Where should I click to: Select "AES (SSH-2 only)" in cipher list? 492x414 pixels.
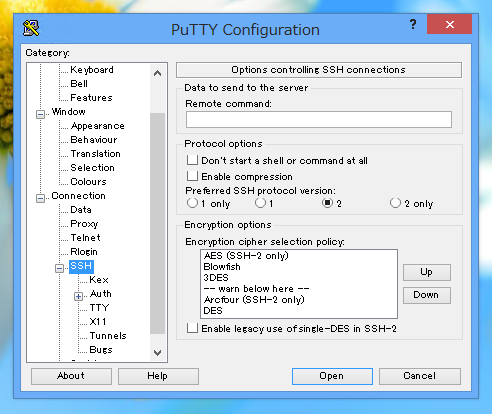coord(246,256)
